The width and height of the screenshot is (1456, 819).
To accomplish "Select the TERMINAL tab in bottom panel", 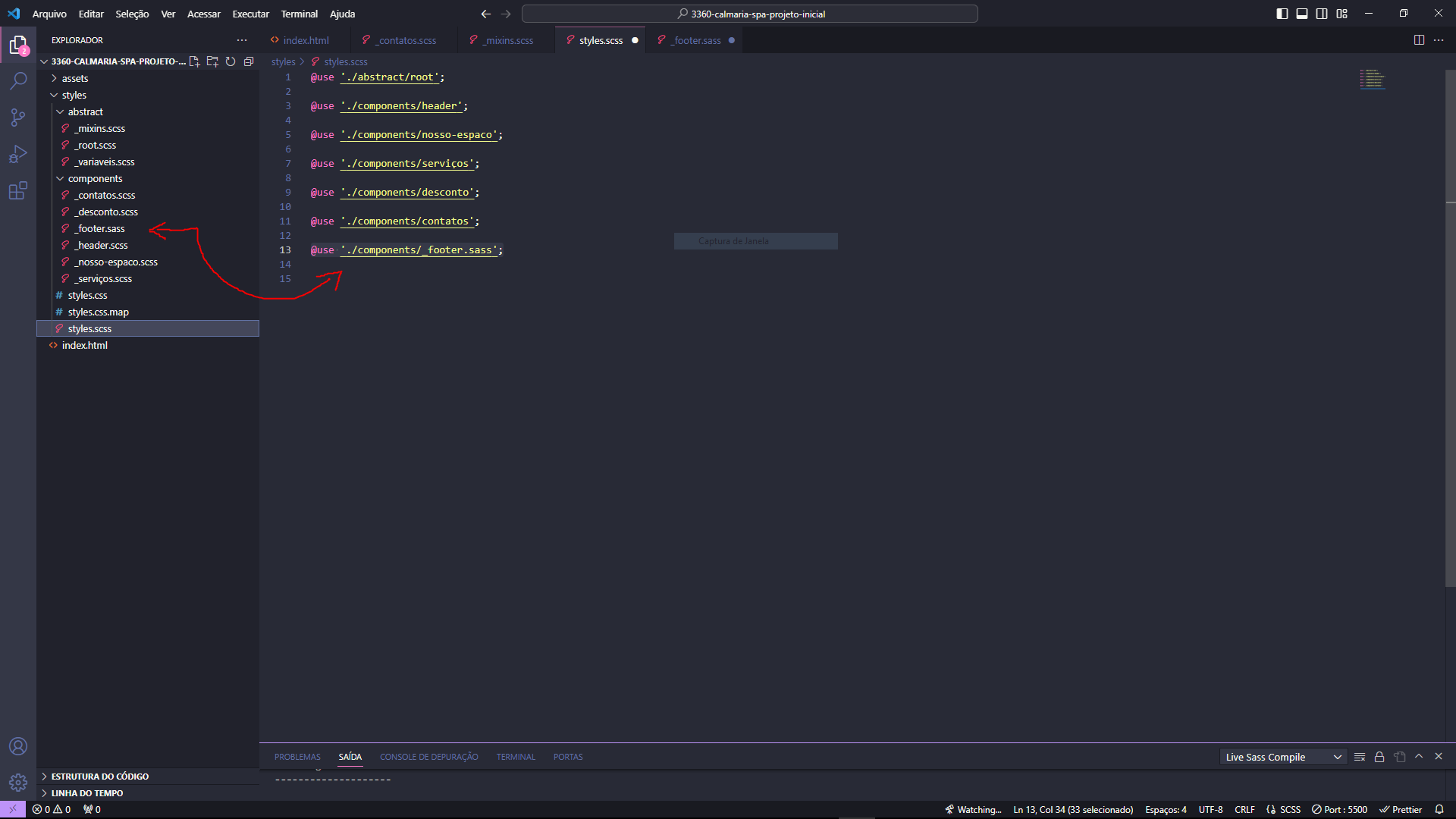I will tap(515, 757).
